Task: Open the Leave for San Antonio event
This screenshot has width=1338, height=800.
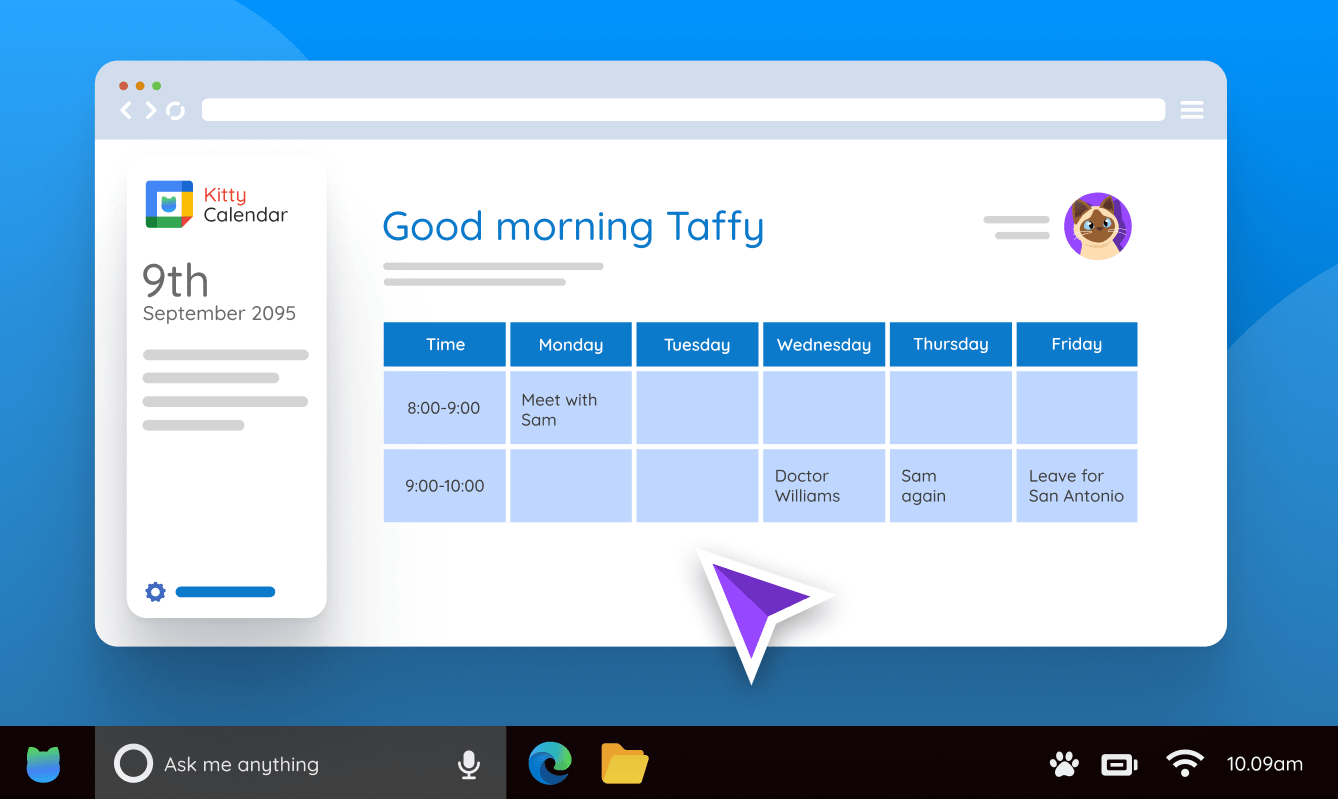Action: (1077, 486)
